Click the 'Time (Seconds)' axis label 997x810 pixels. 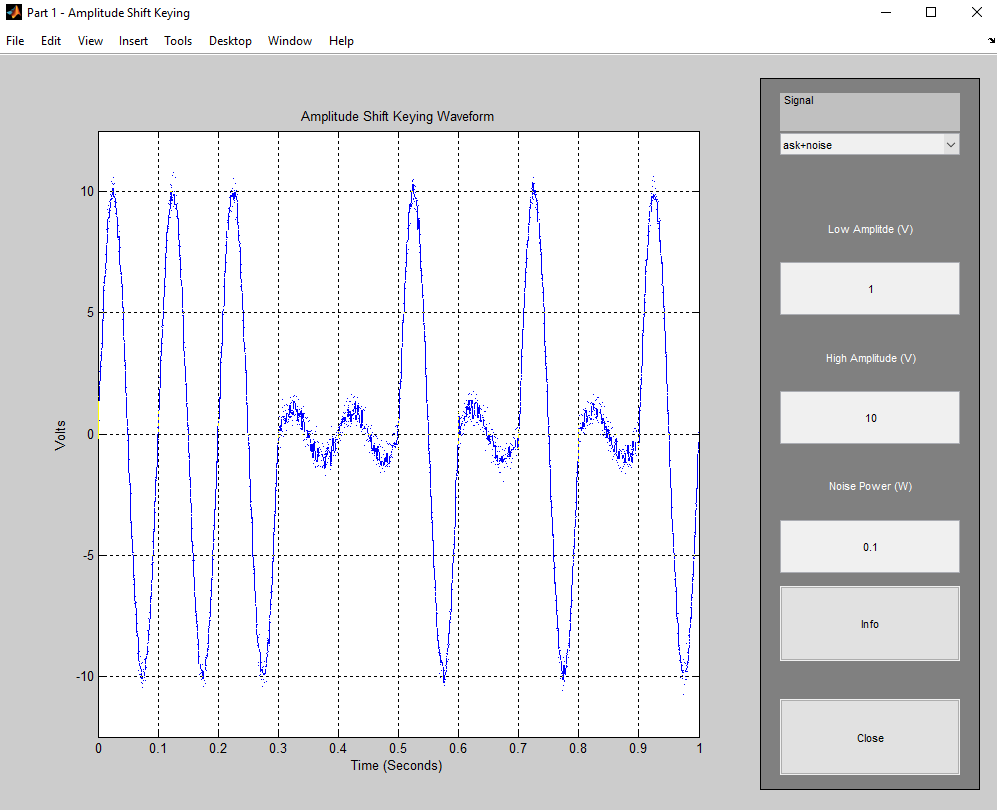(396, 765)
